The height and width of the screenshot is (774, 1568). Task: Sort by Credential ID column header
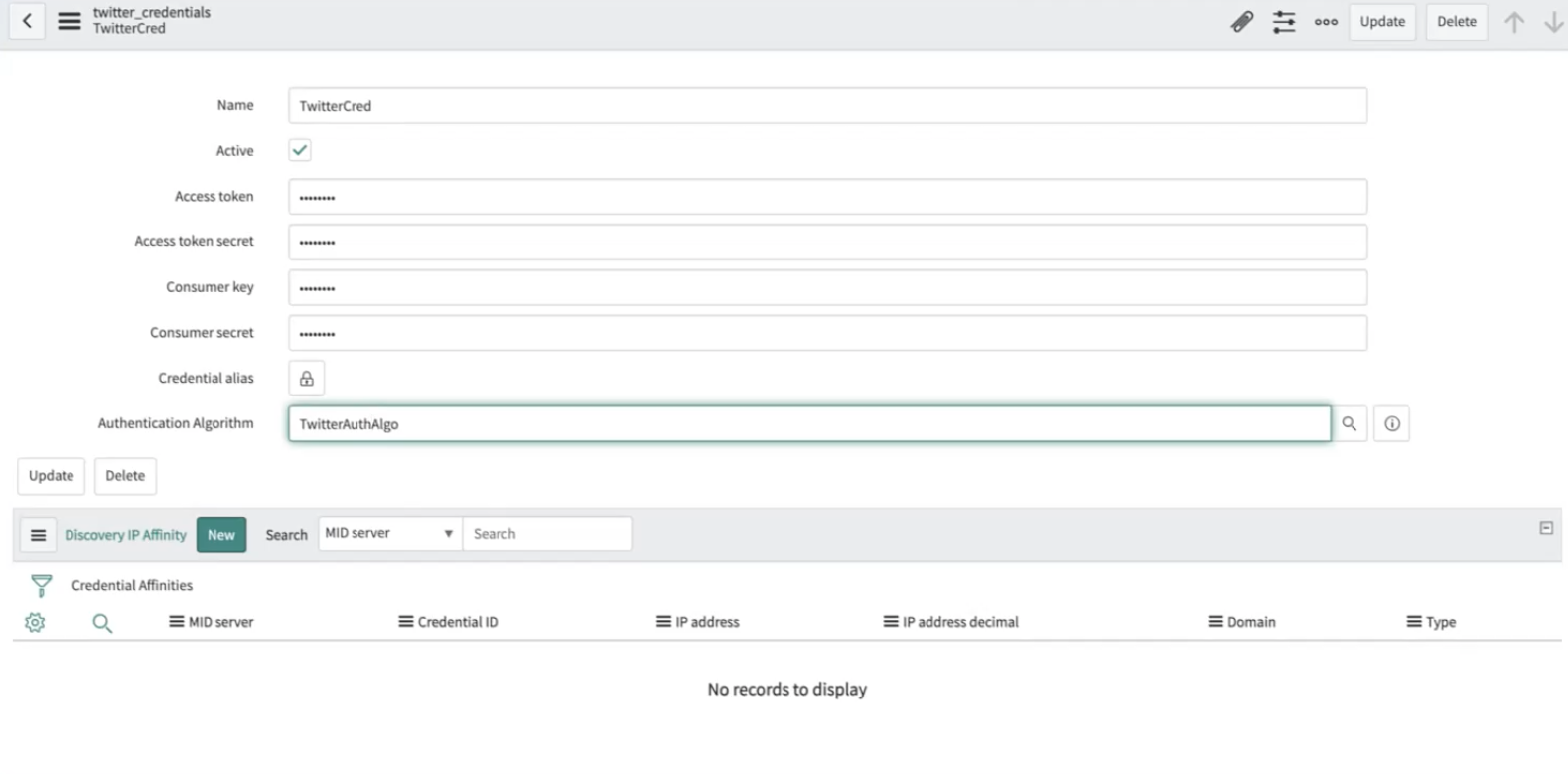(458, 622)
